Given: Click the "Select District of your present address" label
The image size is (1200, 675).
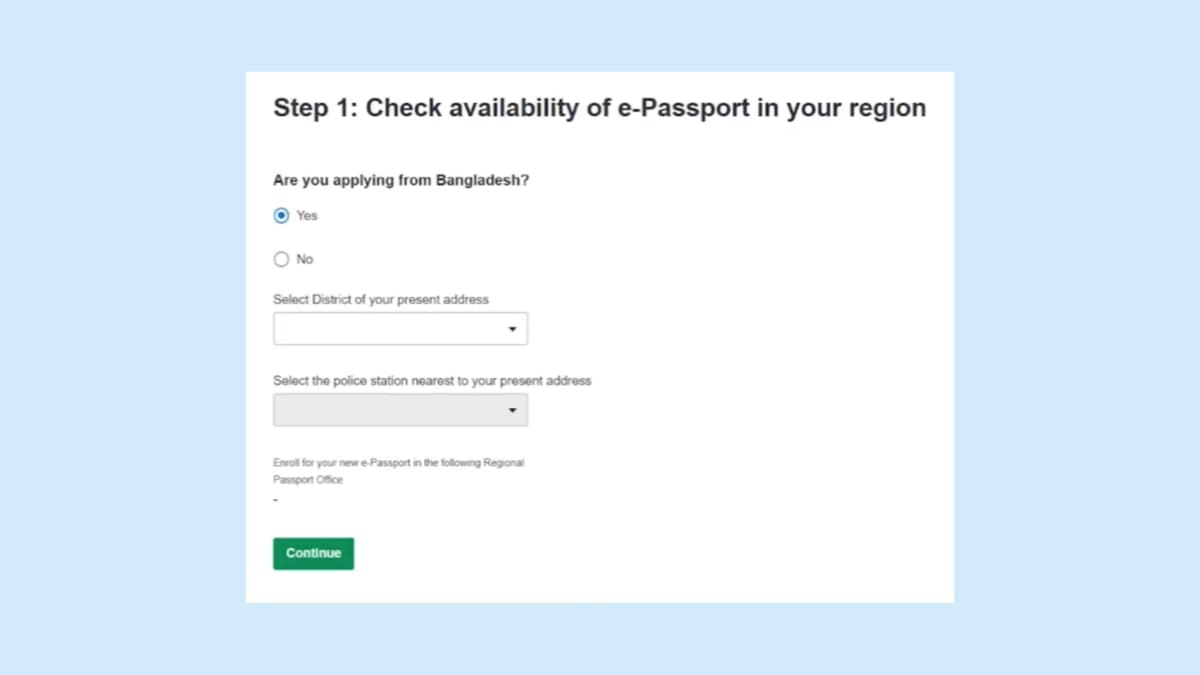Looking at the screenshot, I should (380, 300).
